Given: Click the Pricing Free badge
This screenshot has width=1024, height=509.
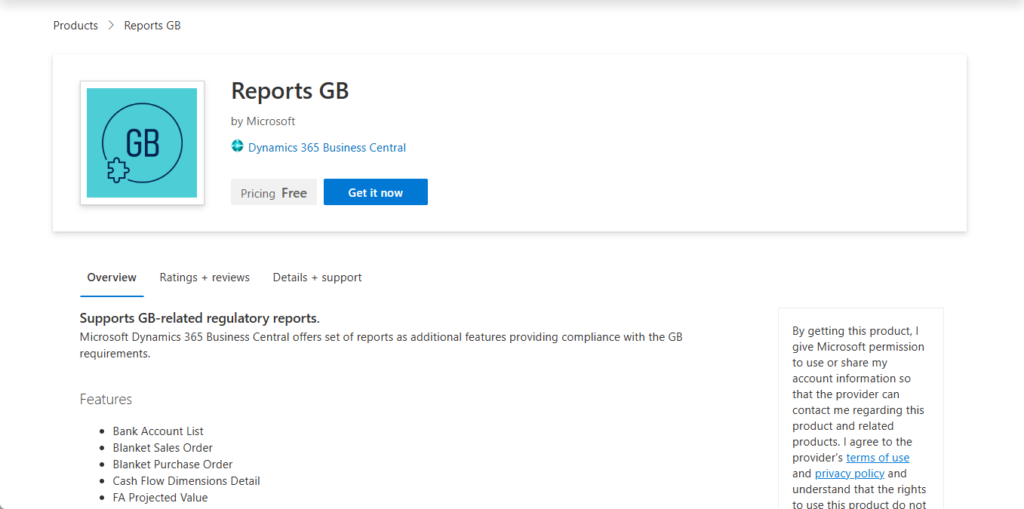Looking at the screenshot, I should pos(273,193).
